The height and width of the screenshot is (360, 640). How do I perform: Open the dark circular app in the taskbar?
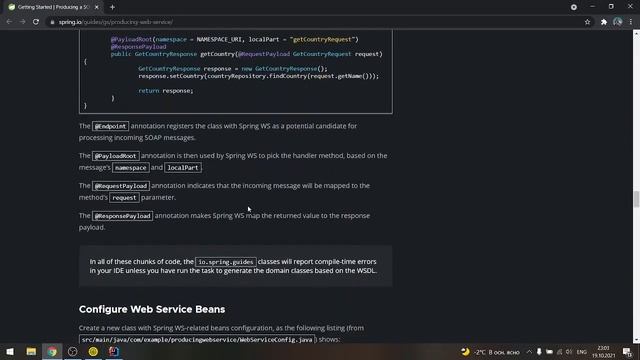73,351
